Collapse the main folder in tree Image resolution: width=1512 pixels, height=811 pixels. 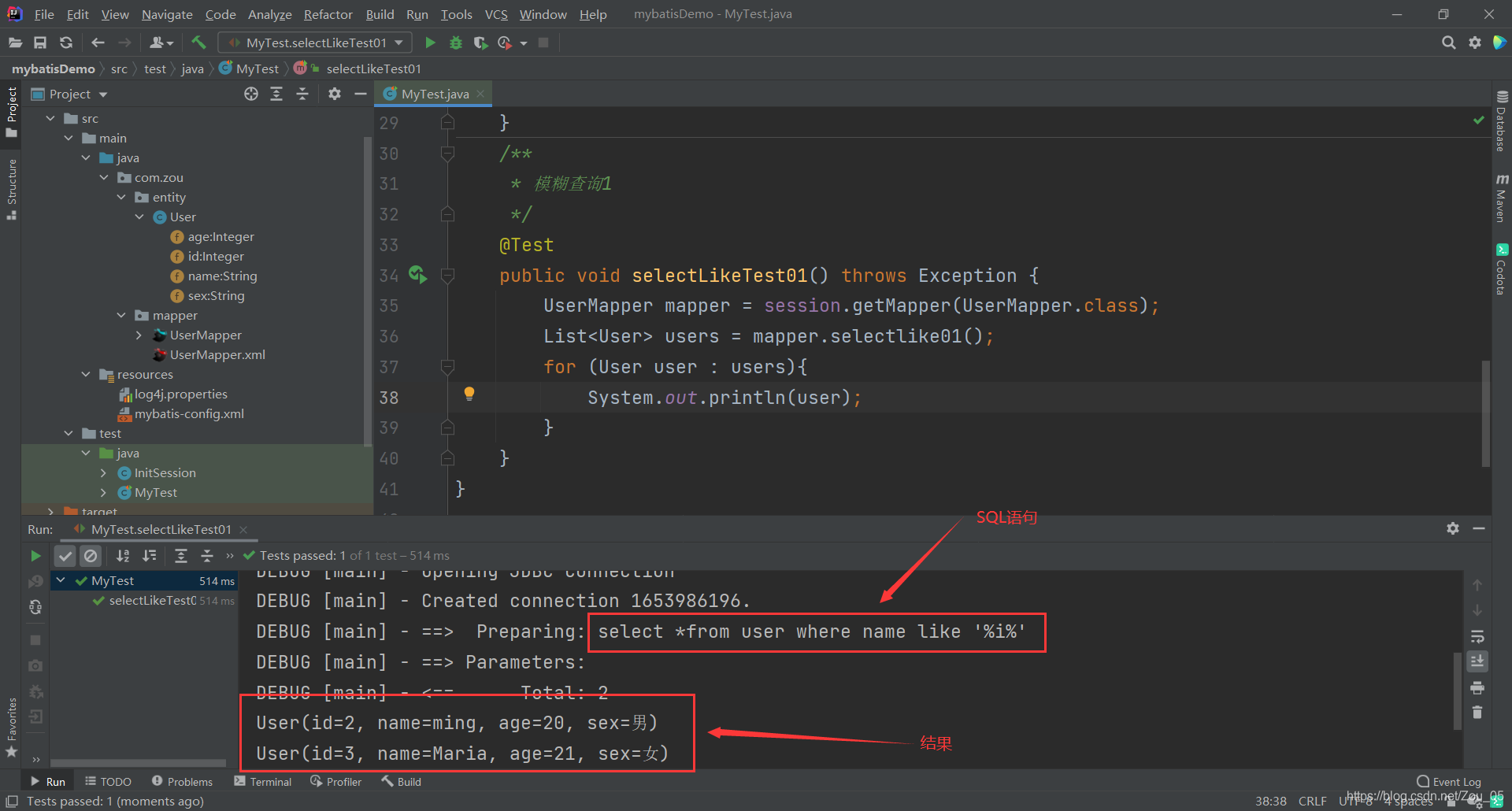(69, 138)
